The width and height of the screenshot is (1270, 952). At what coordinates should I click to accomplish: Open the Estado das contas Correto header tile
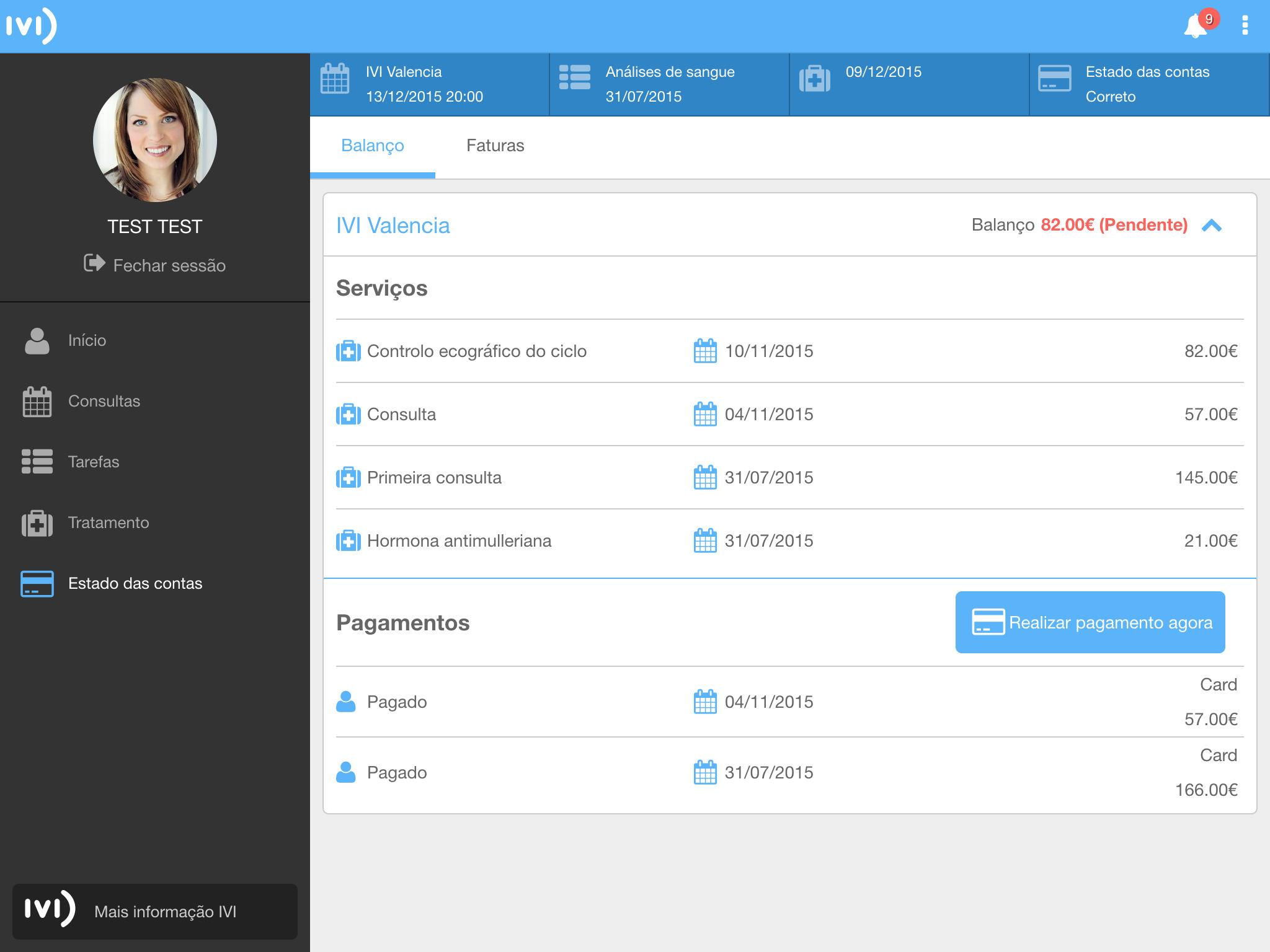(1149, 84)
